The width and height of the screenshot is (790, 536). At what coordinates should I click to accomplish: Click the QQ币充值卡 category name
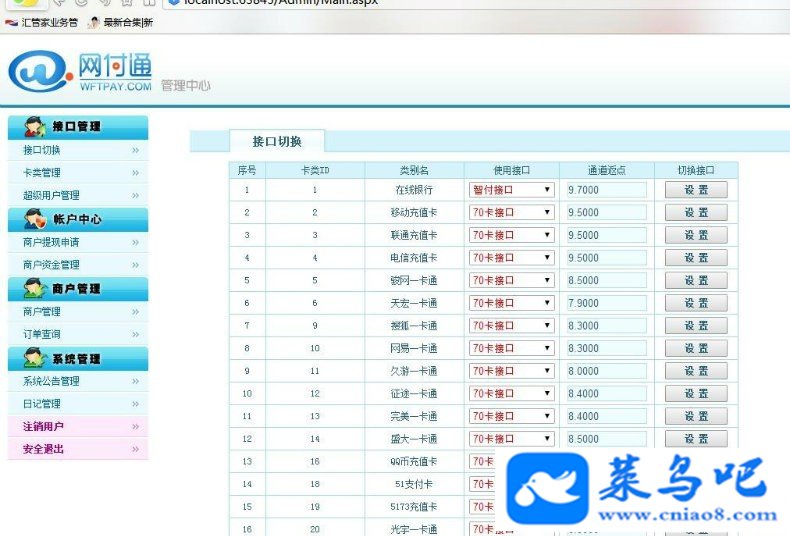[414, 461]
